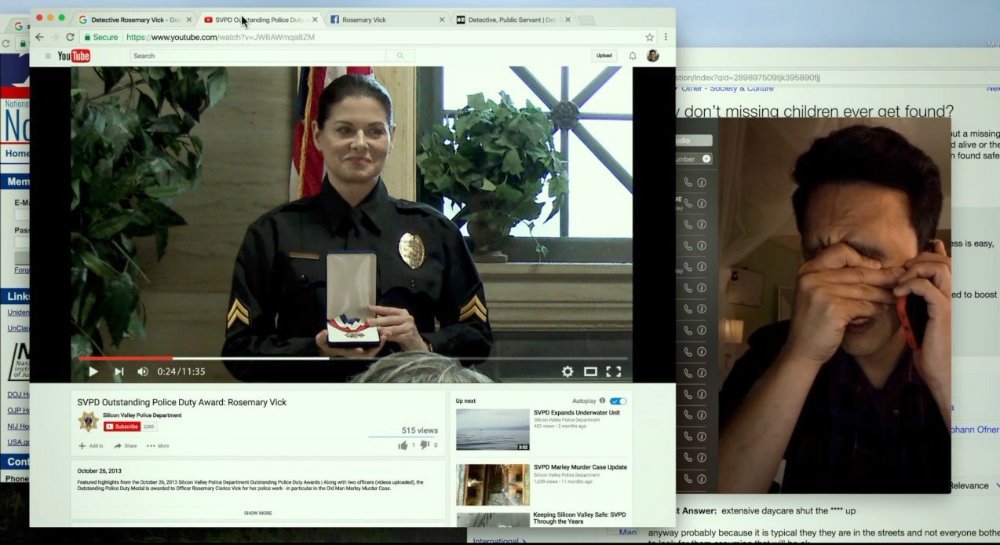This screenshot has height=545, width=1000.
Task: Expand description with SHOW MORE
Action: pos(258,512)
